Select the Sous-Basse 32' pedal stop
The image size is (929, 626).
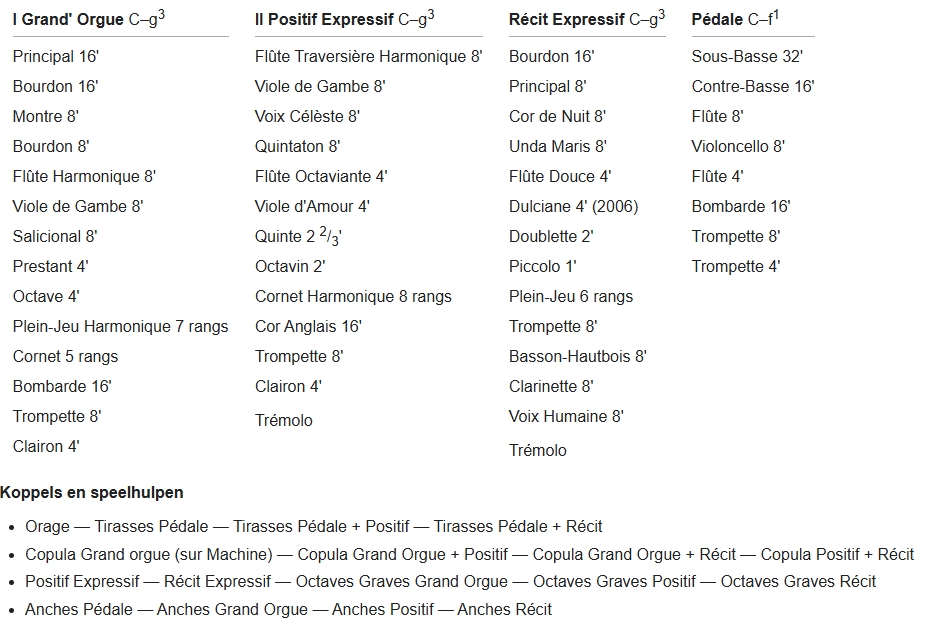coord(747,57)
